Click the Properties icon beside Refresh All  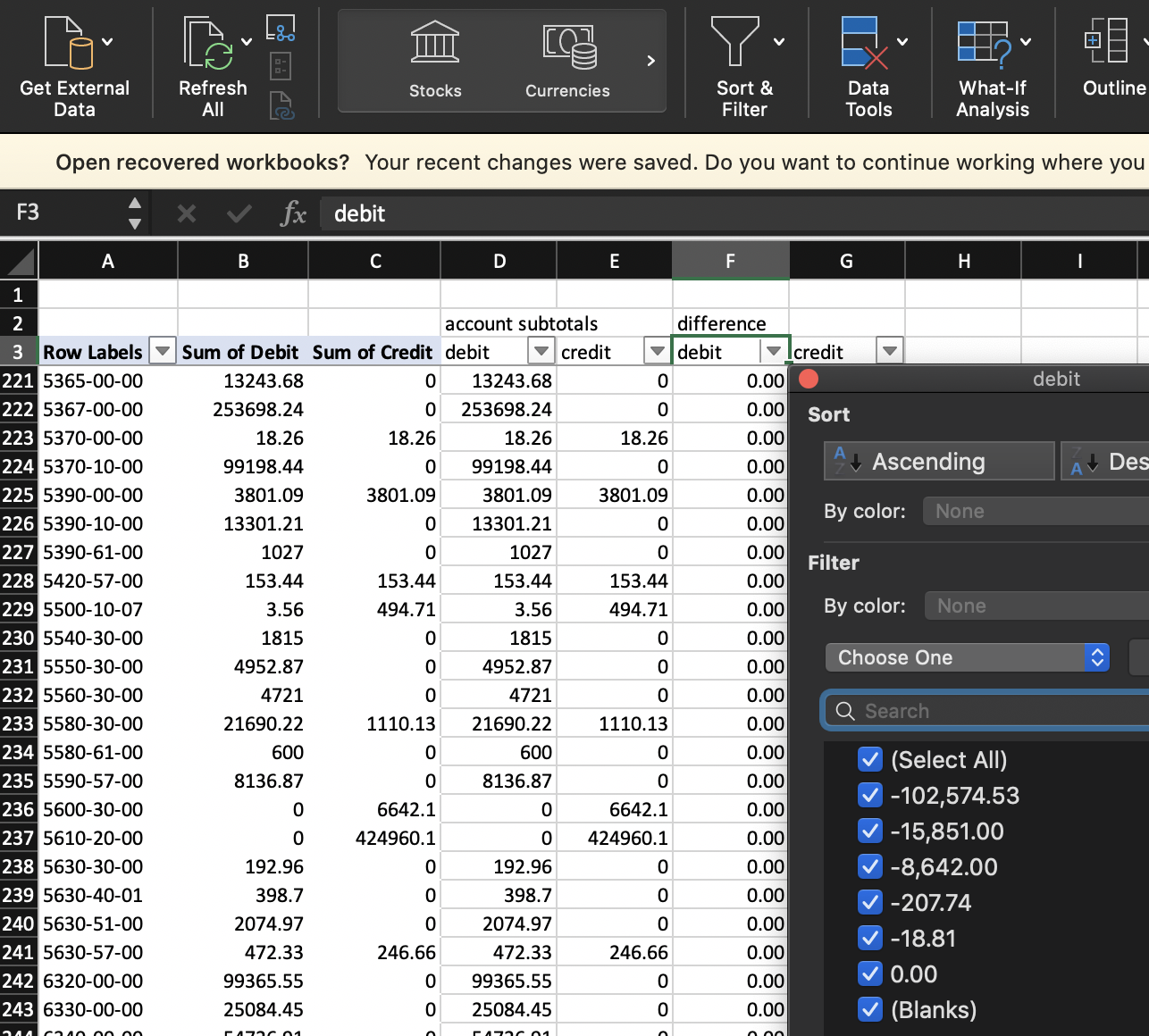(281, 66)
